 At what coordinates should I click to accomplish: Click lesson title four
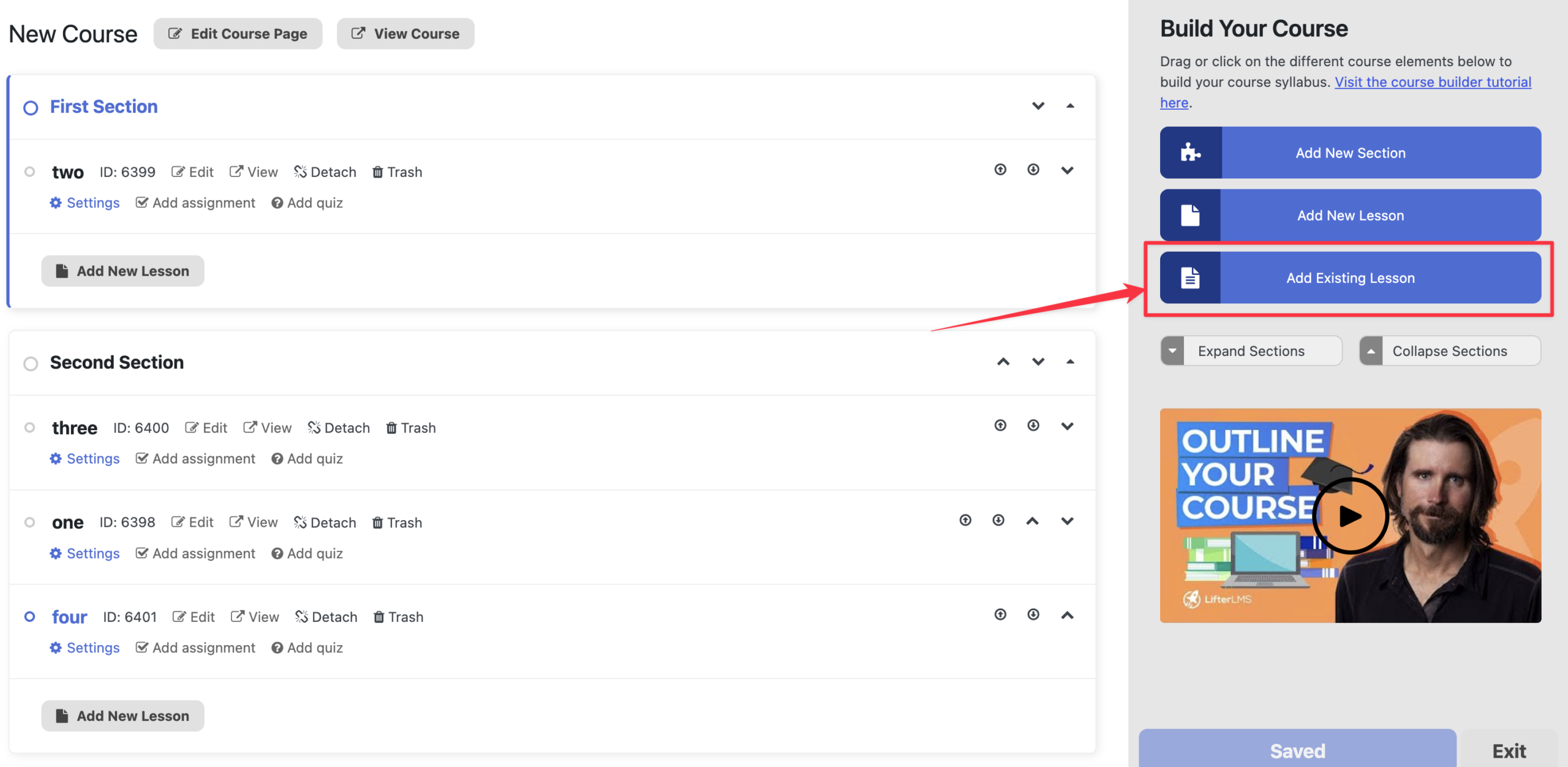pyautogui.click(x=69, y=617)
